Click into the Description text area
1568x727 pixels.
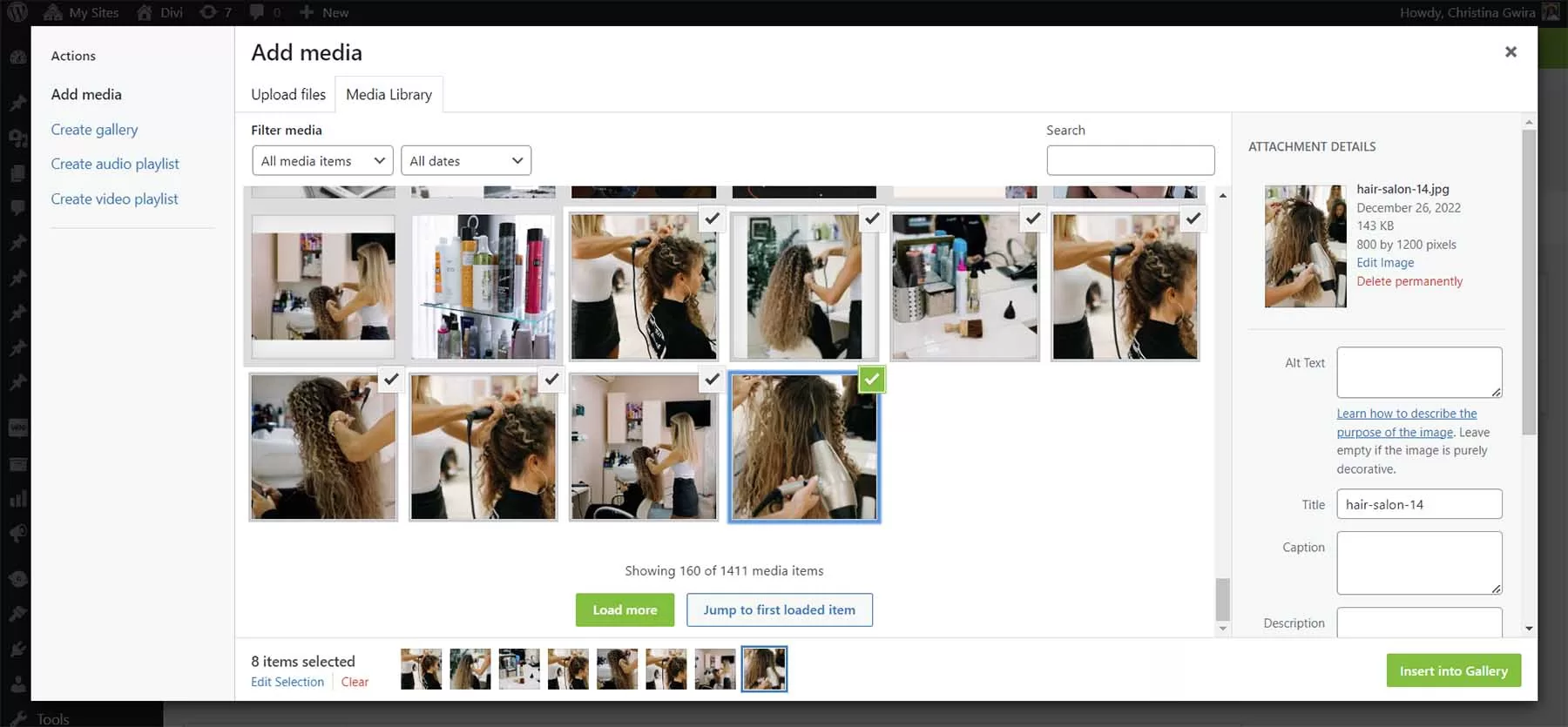coord(1419,623)
